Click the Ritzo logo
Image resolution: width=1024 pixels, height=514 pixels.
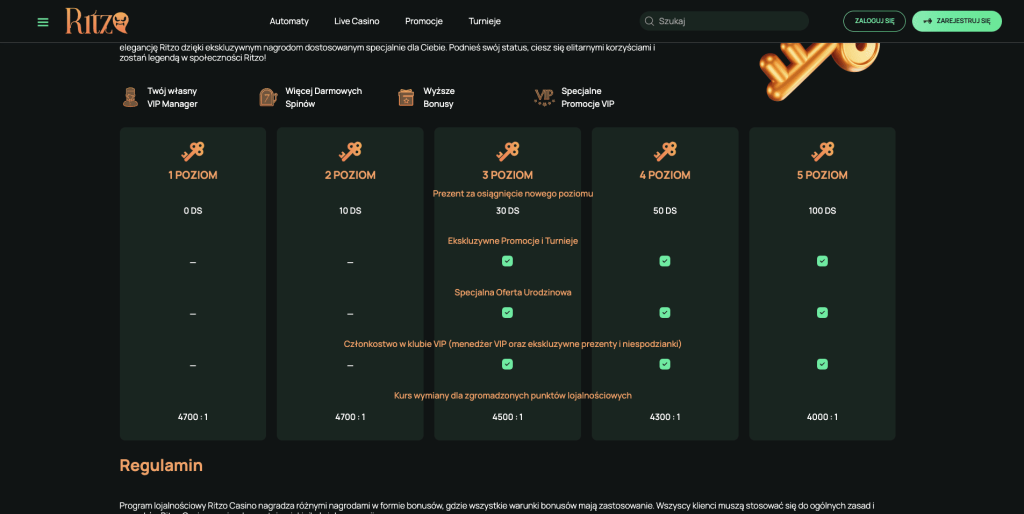pos(96,21)
